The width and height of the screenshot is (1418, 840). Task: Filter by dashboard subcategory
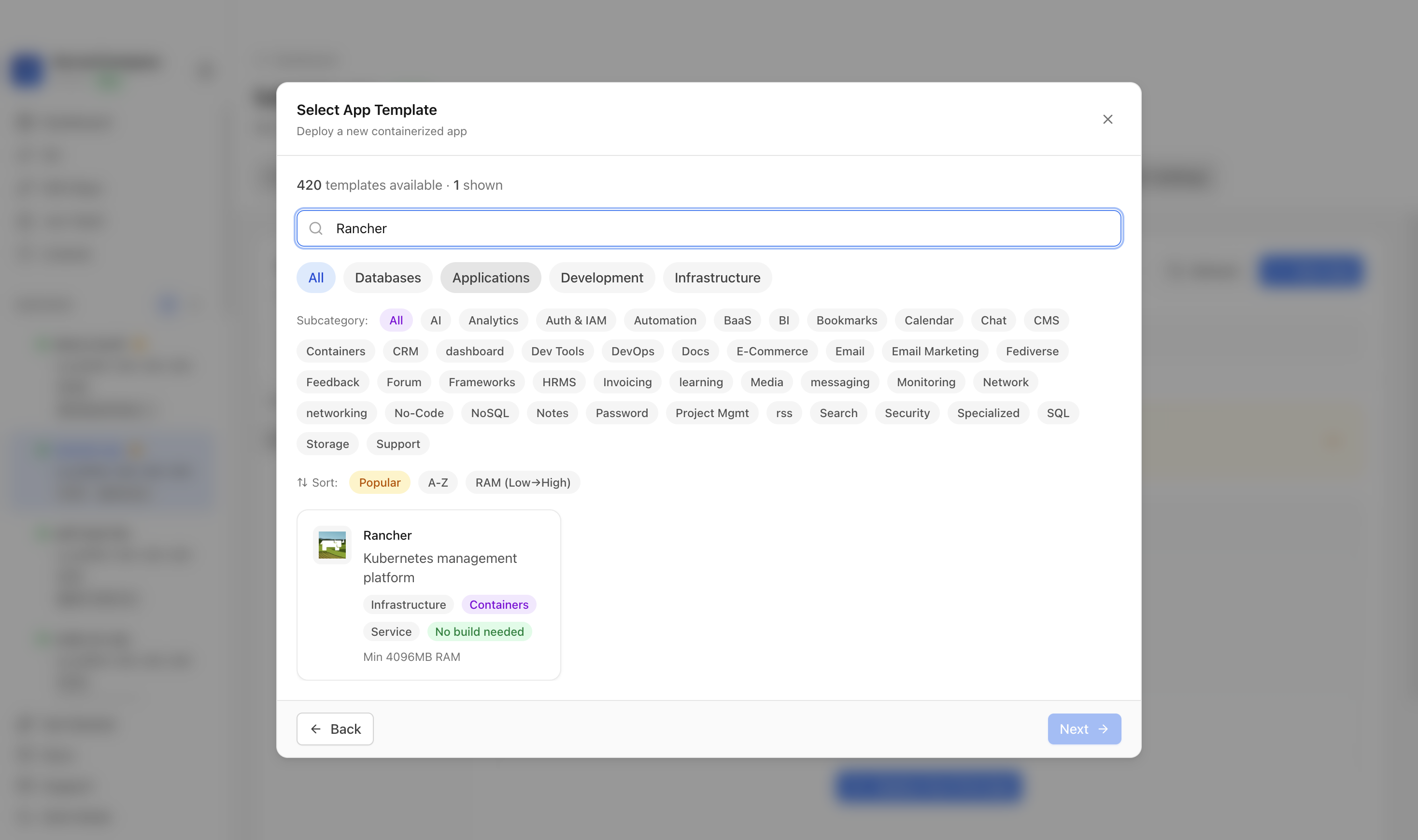tap(475, 351)
